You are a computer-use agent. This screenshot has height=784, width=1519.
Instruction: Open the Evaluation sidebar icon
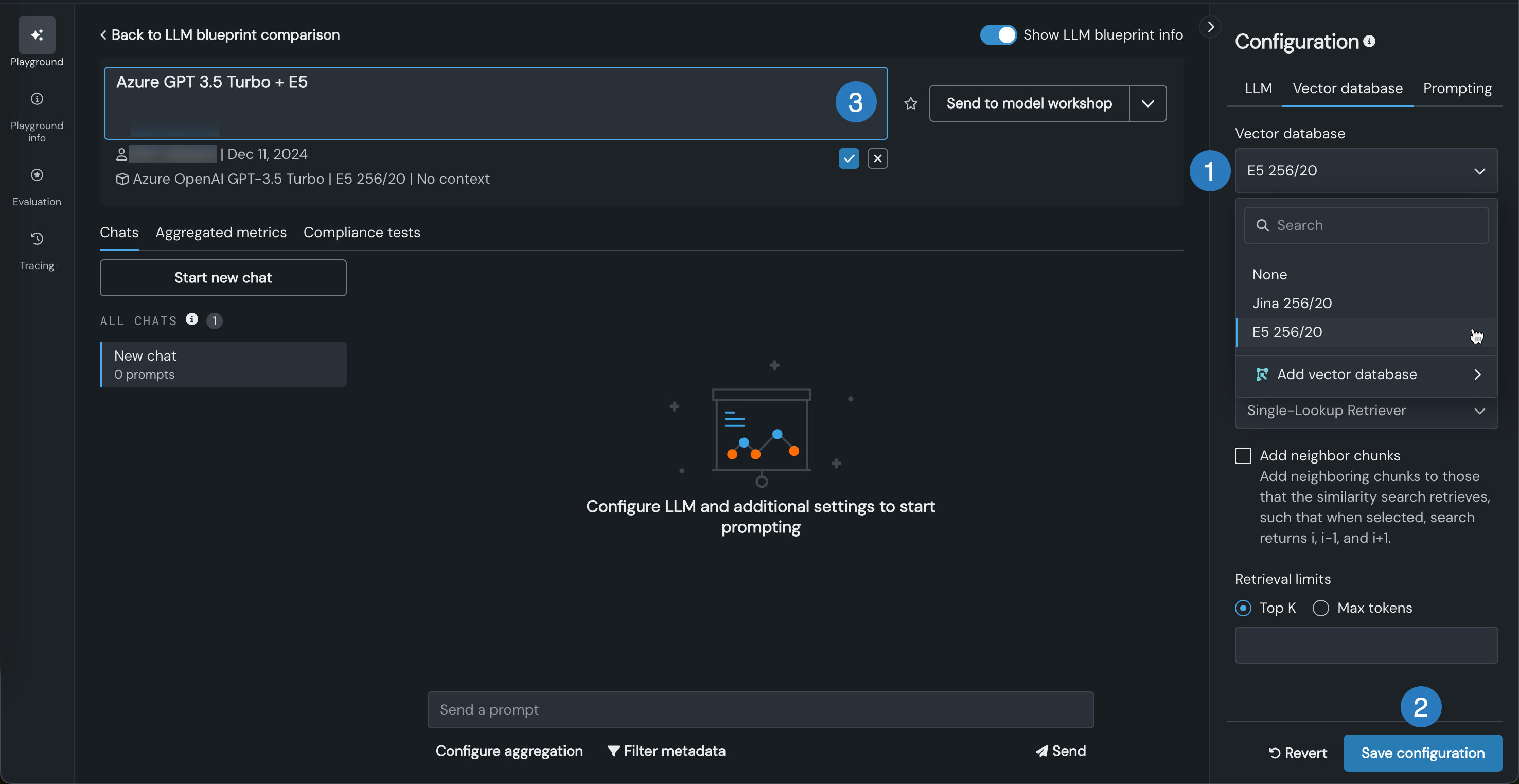click(x=37, y=175)
